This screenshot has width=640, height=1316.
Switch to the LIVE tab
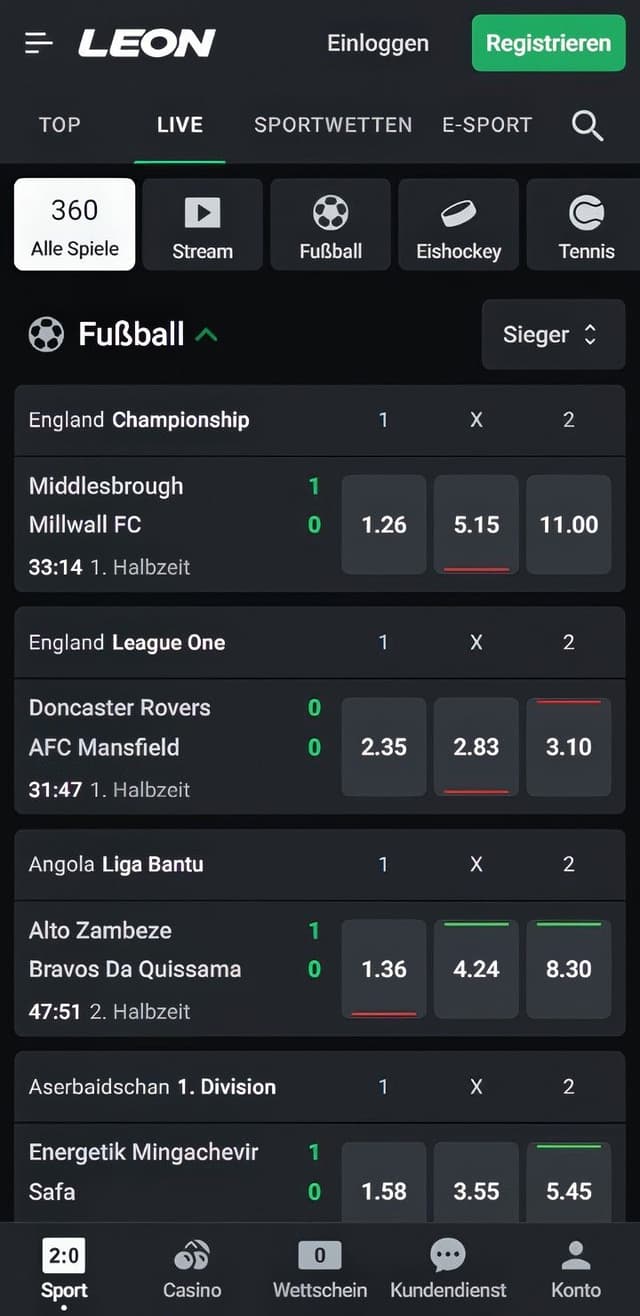click(179, 125)
